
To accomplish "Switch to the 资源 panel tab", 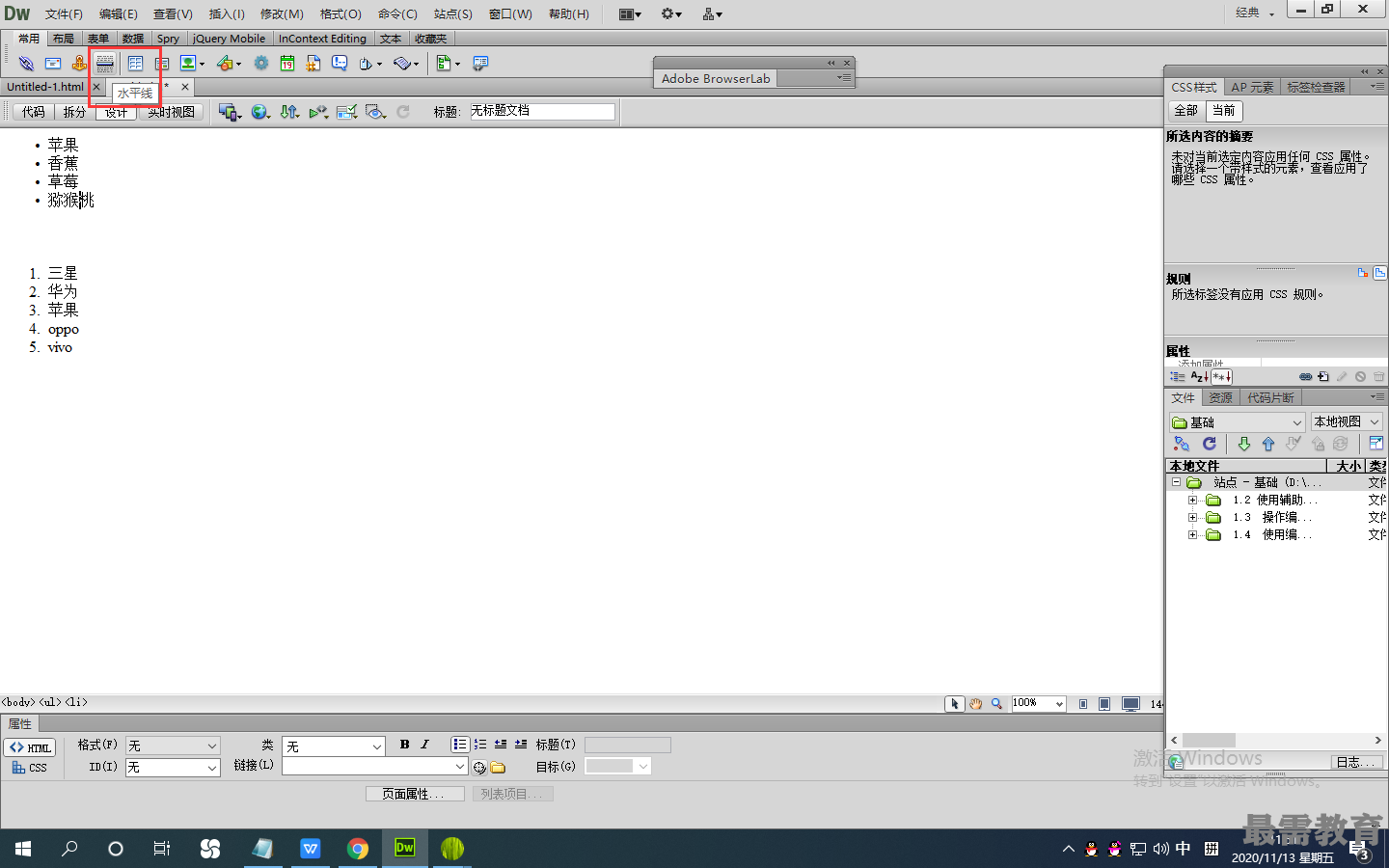I will pyautogui.click(x=1221, y=397).
